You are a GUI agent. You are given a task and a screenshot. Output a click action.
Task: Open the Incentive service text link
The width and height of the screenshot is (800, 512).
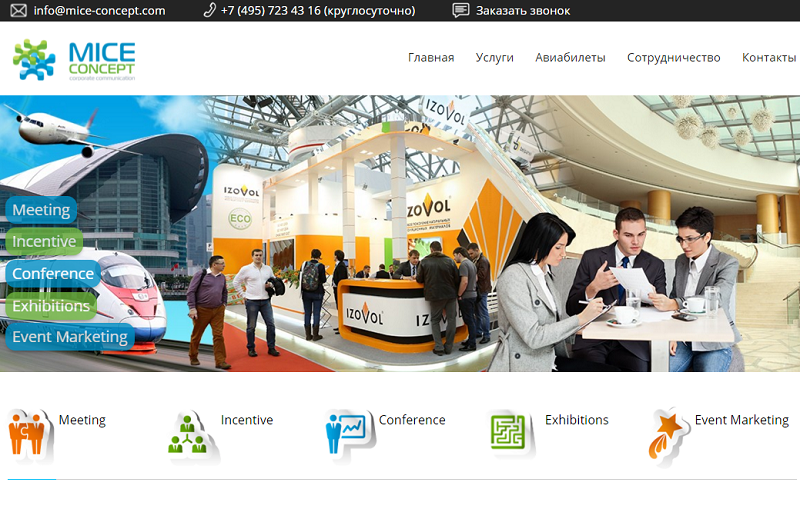point(247,420)
